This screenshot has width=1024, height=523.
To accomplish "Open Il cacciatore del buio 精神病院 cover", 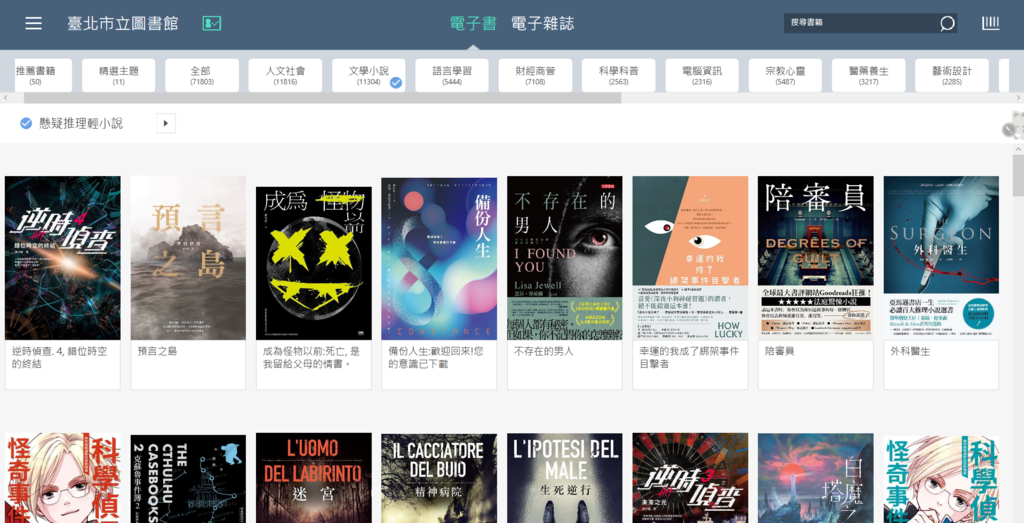I will coord(439,478).
